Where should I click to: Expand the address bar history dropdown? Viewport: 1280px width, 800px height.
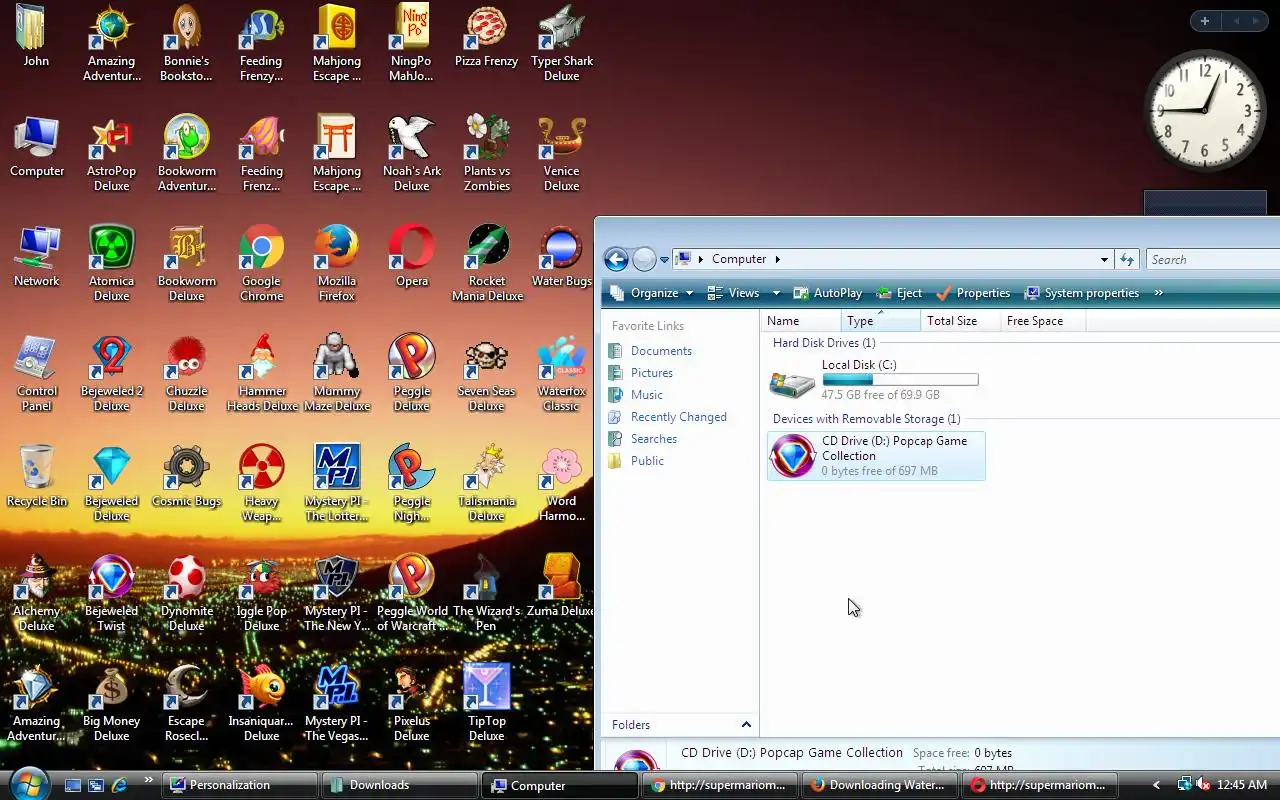(1104, 260)
